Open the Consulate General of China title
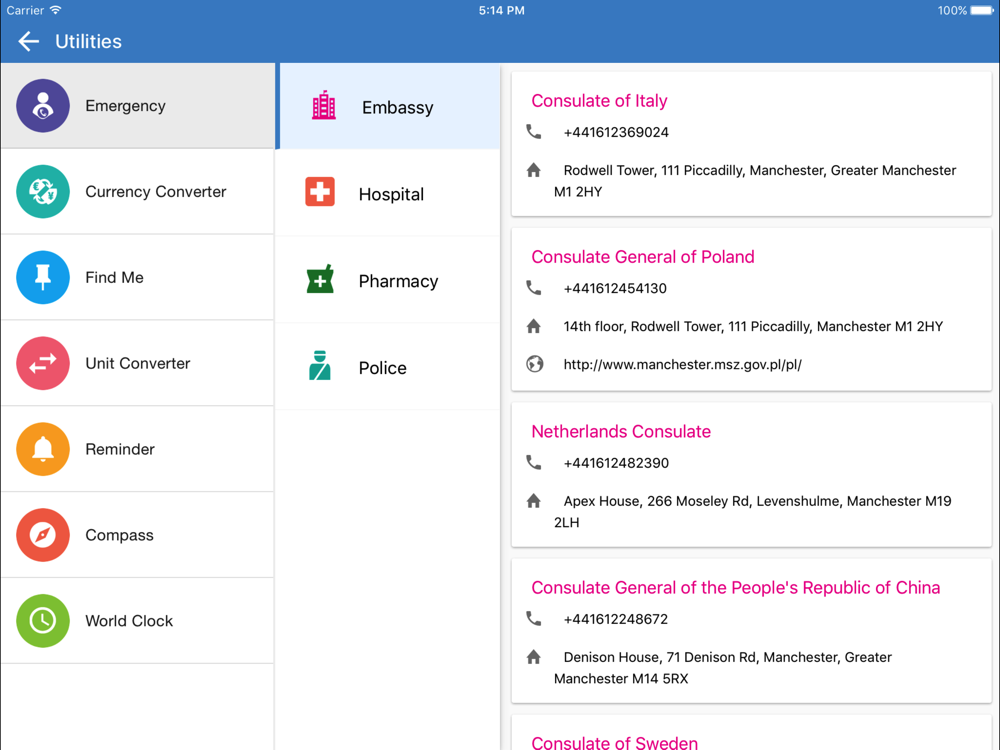Viewport: 1000px width, 750px height. 736,587
